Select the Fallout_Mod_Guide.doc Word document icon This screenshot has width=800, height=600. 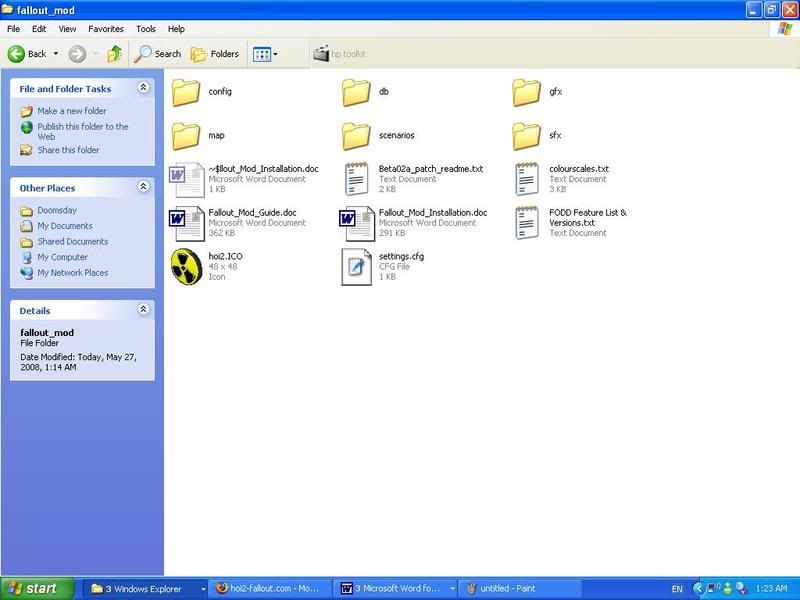tap(187, 222)
